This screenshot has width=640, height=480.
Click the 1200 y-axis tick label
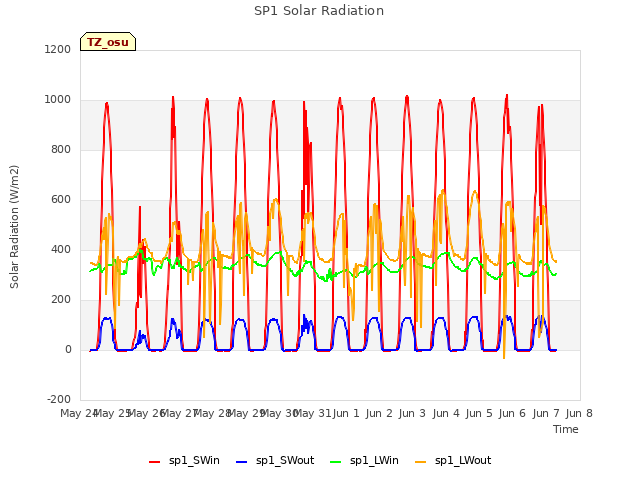click(x=58, y=49)
